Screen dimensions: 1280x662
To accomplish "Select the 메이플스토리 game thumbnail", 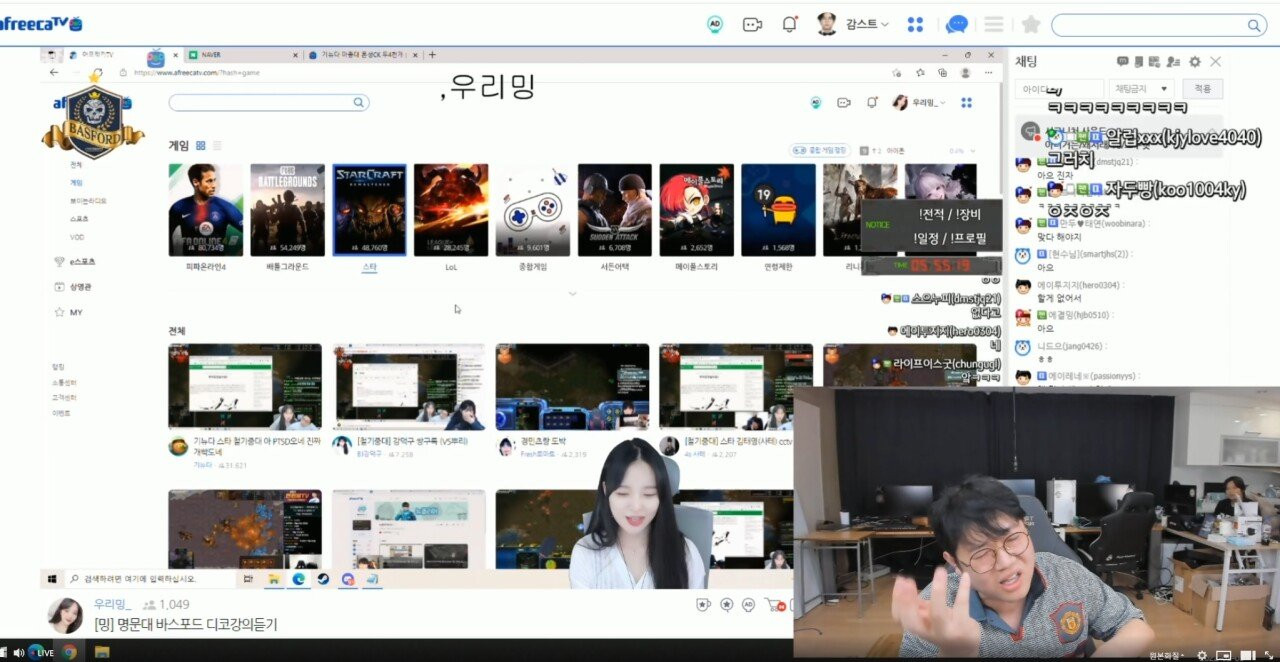I will pos(697,210).
